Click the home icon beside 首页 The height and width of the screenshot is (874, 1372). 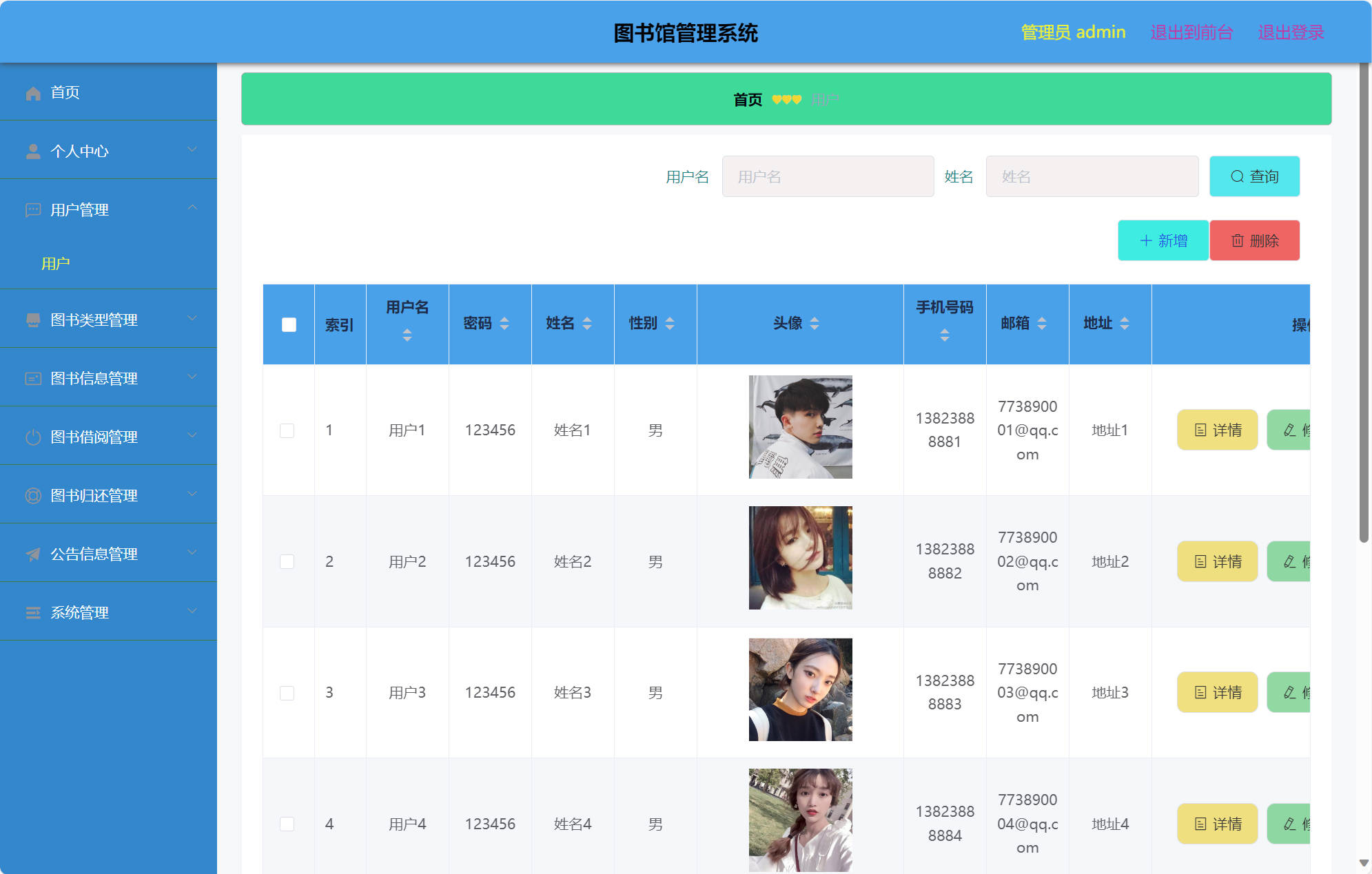pyautogui.click(x=32, y=92)
